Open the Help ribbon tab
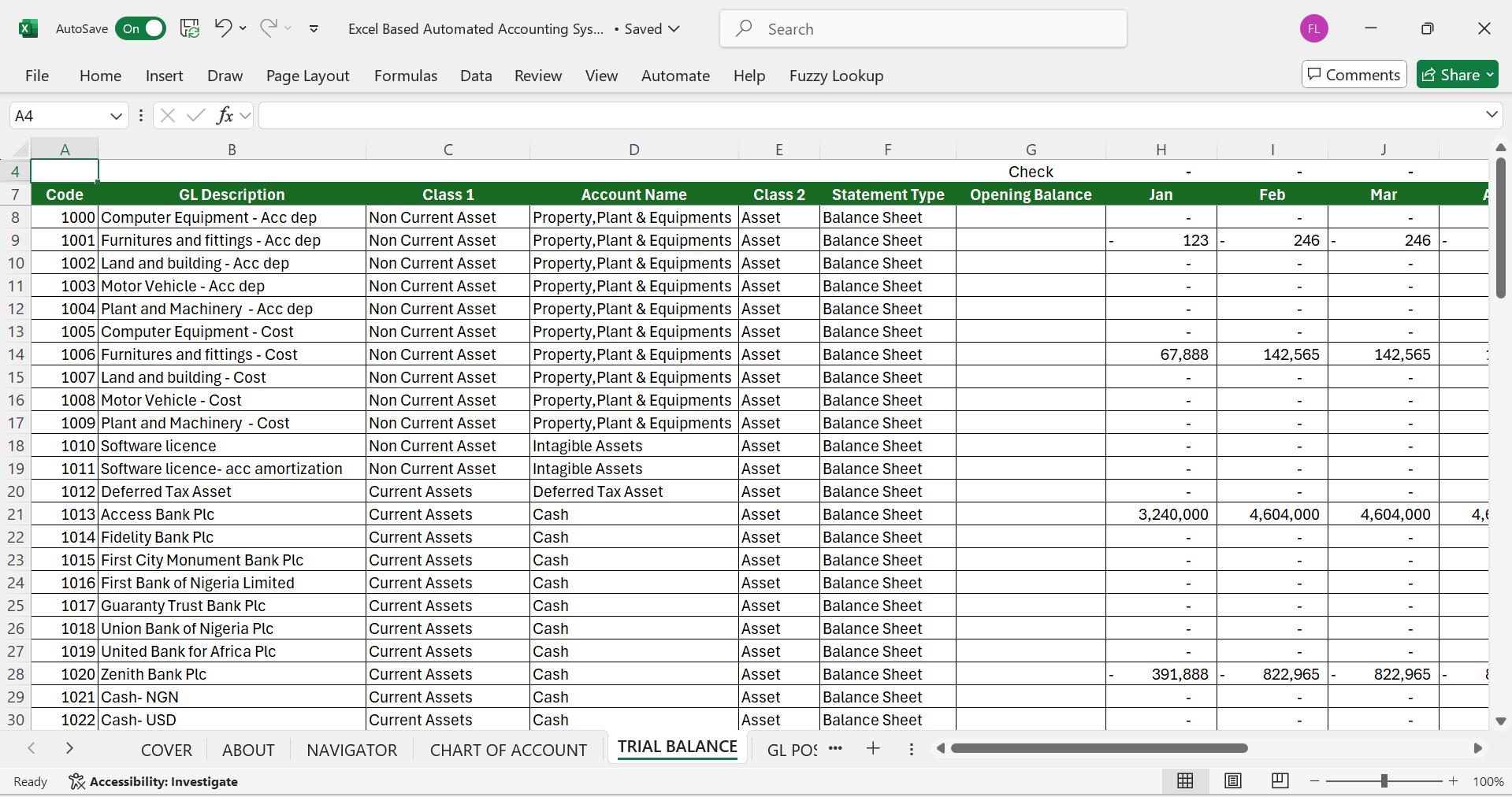The width and height of the screenshot is (1512, 797). click(x=749, y=76)
